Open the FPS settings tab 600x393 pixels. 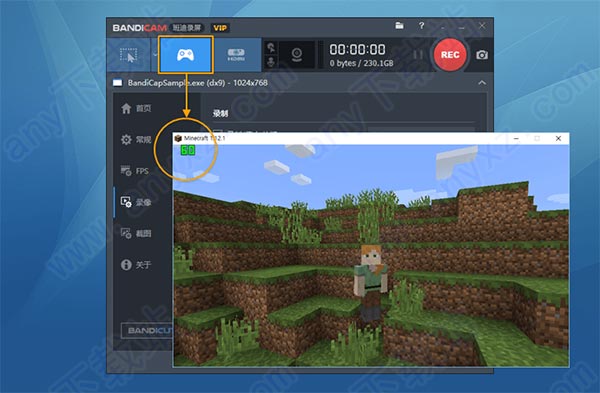coord(135,171)
